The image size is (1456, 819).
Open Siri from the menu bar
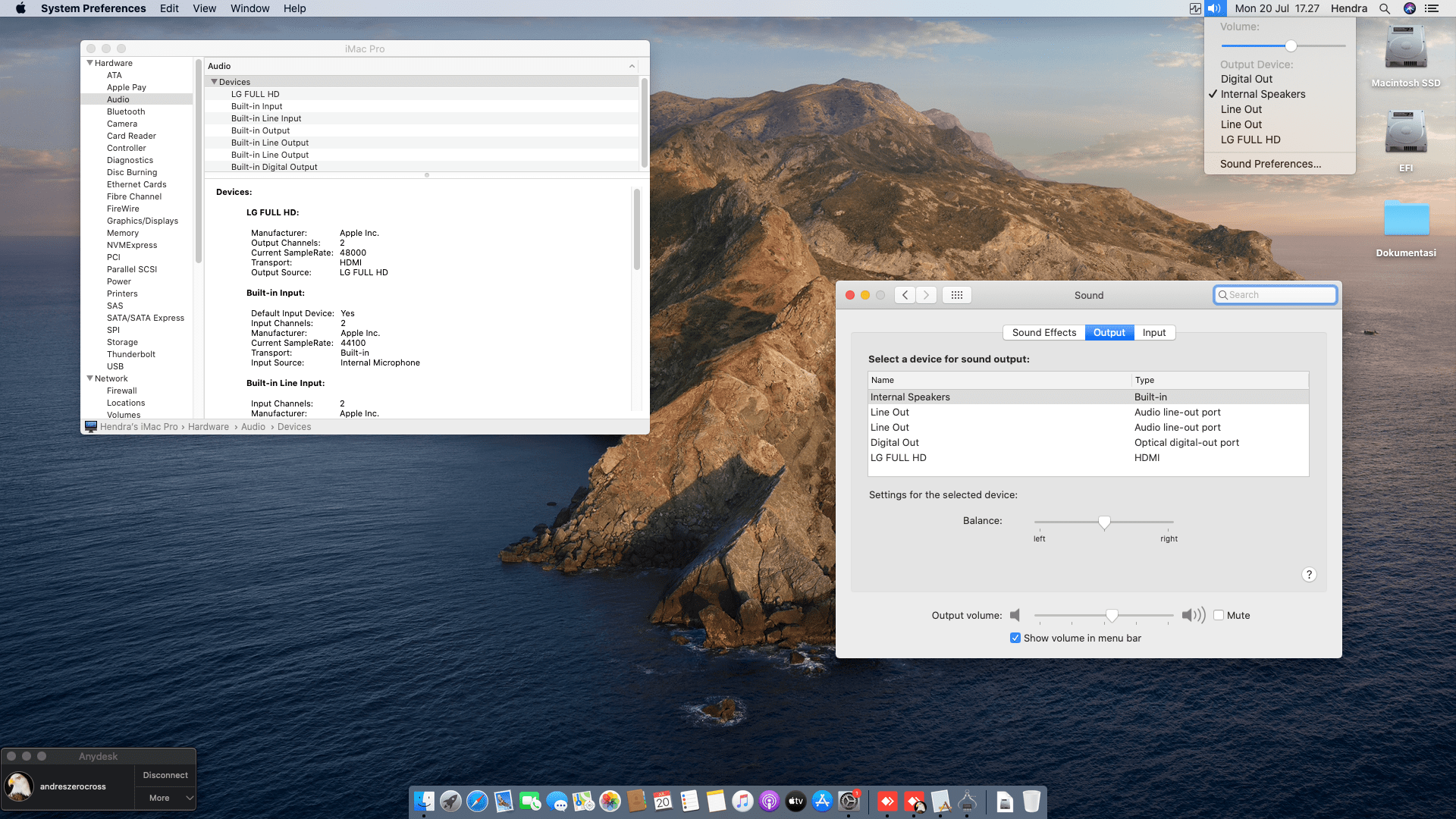tap(1410, 8)
